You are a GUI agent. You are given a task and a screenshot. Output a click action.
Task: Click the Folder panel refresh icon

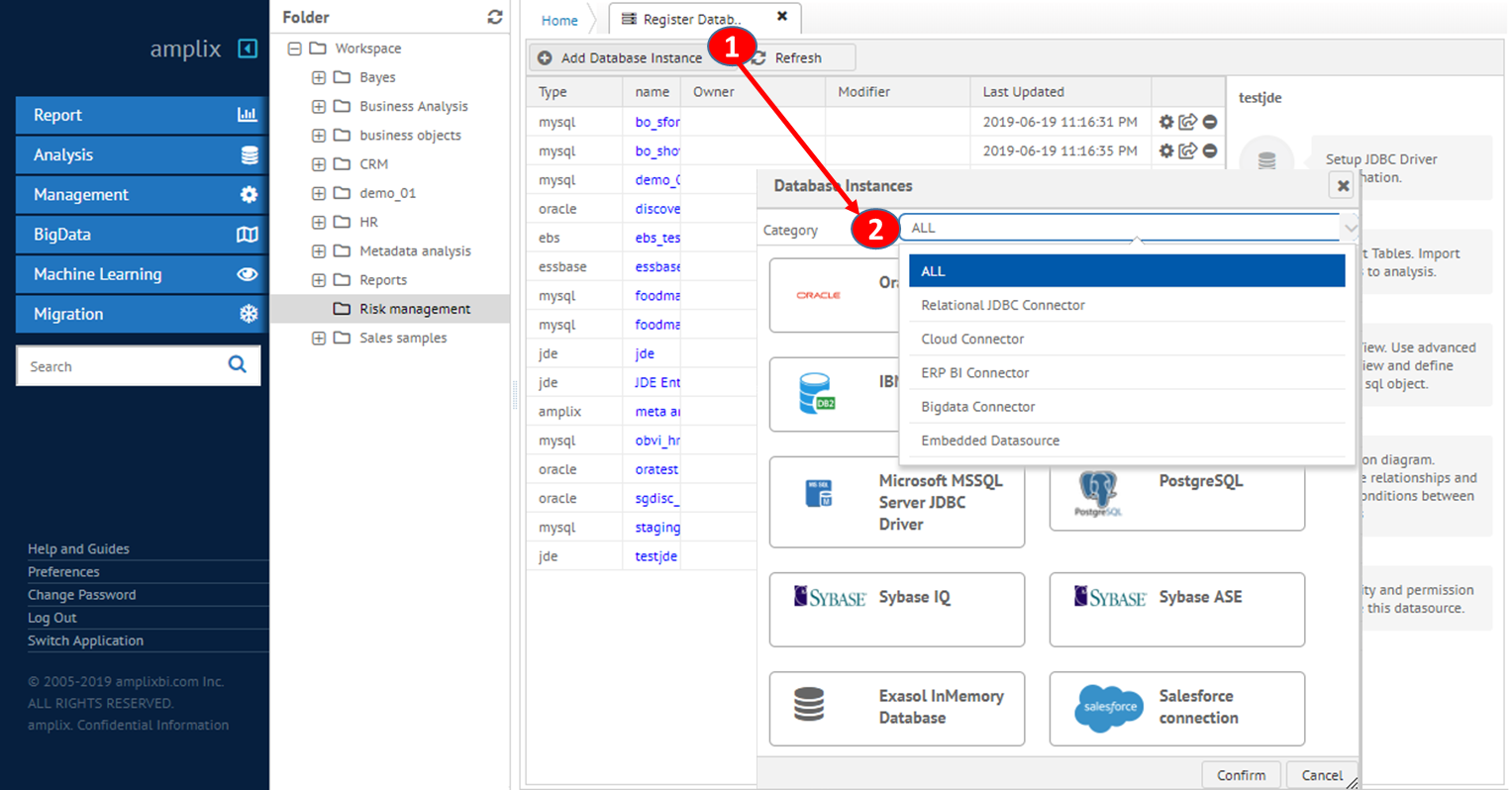coord(495,17)
